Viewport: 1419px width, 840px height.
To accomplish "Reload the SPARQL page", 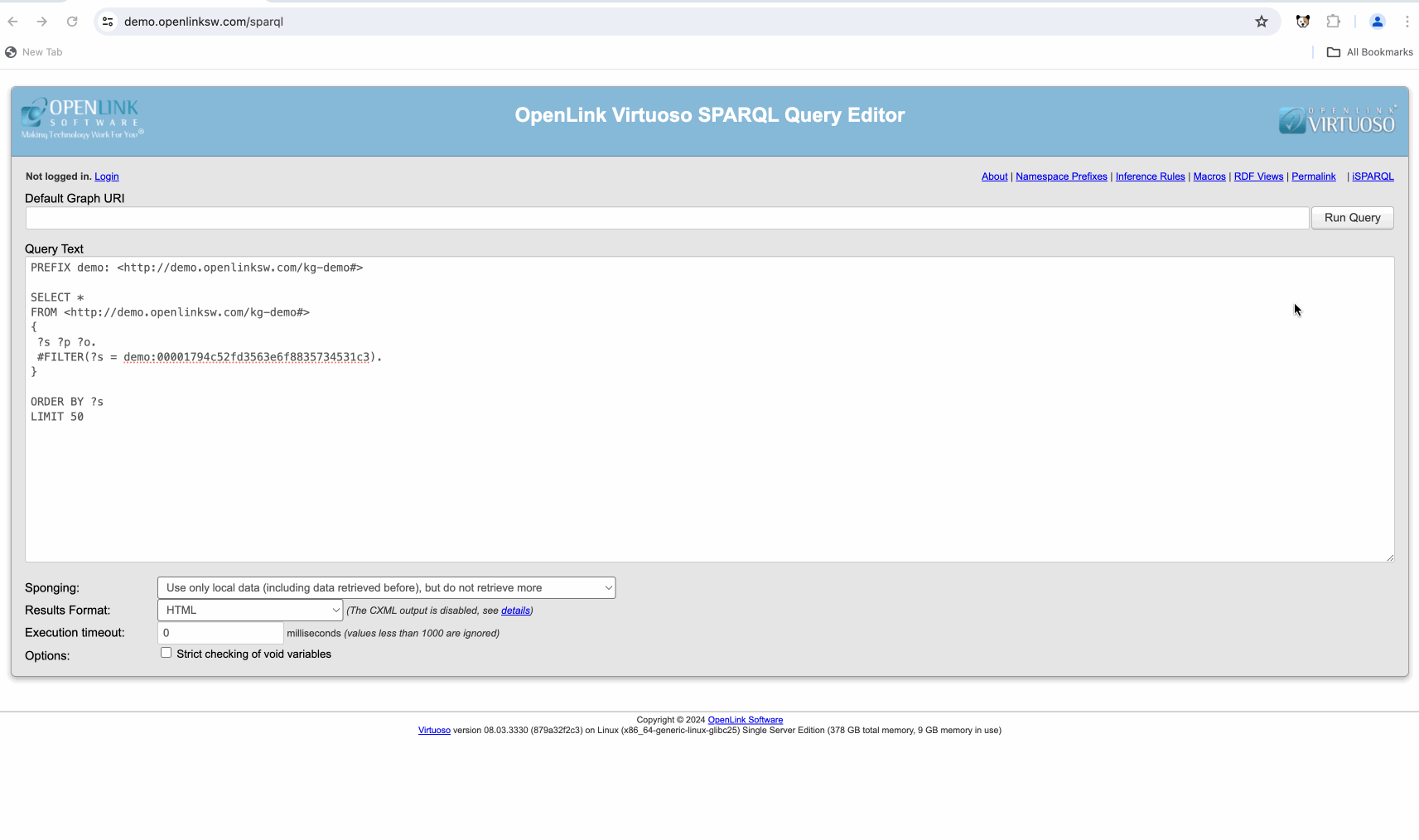I will 72,22.
